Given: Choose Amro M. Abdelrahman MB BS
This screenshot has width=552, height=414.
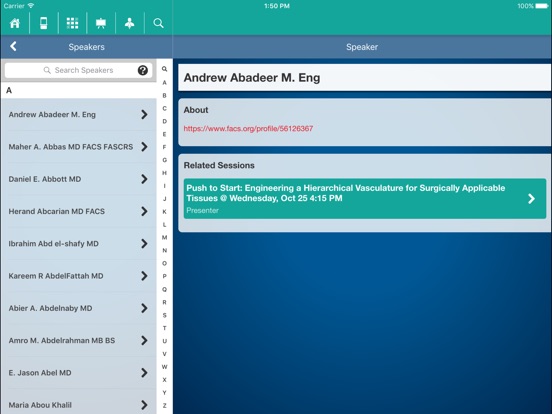Looking at the screenshot, I should [79, 340].
